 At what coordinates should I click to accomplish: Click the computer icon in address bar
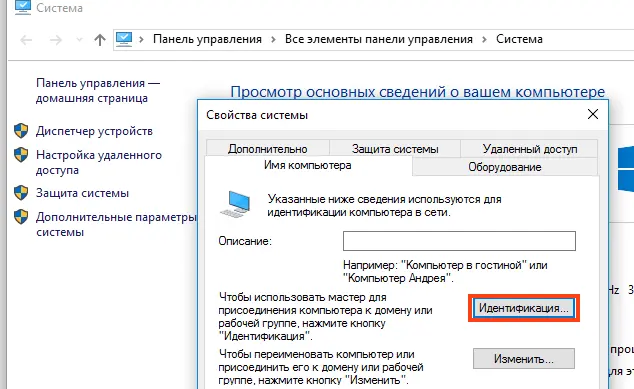(124, 39)
